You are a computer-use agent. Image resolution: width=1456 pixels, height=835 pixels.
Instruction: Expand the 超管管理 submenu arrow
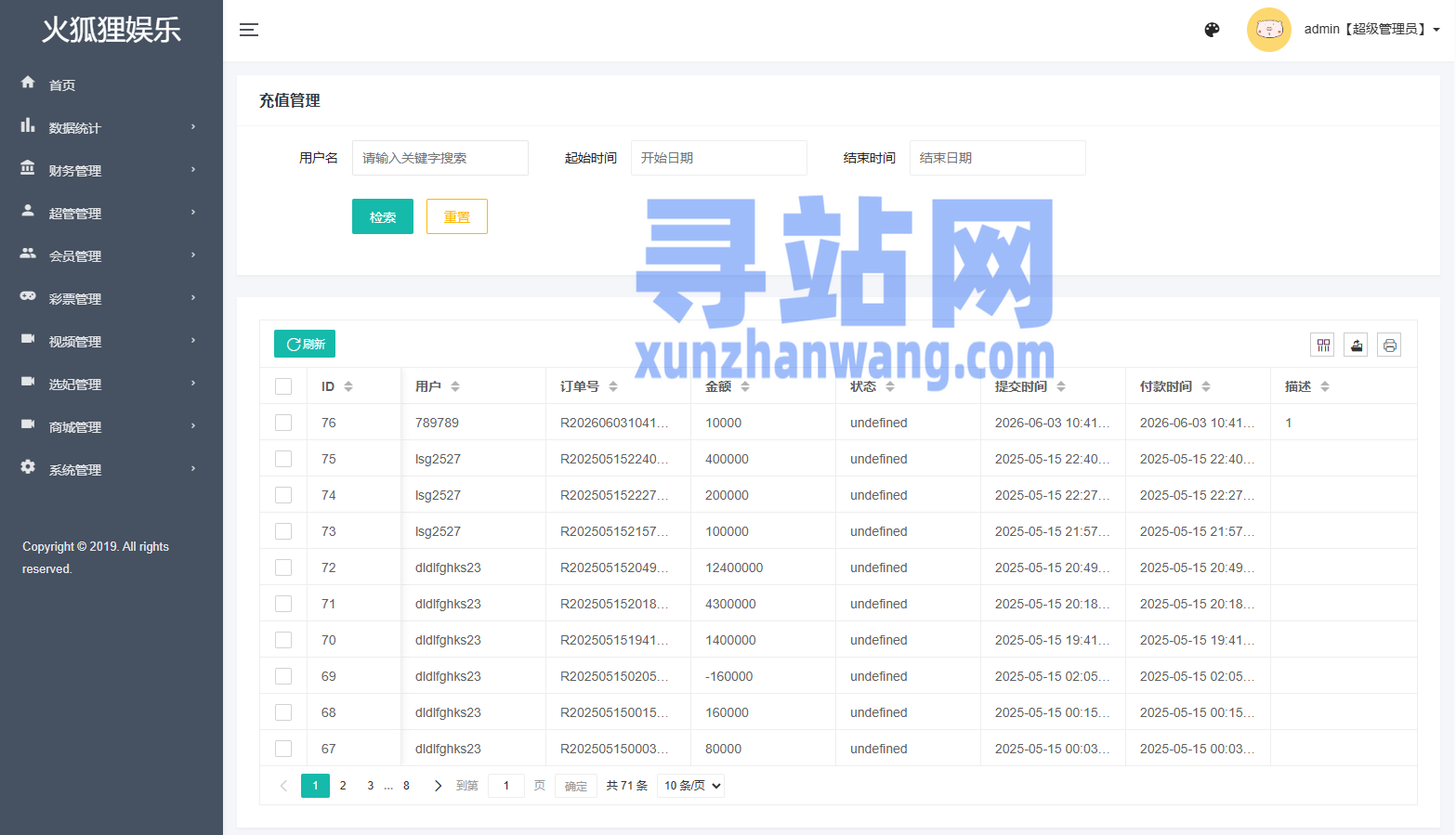pos(193,212)
